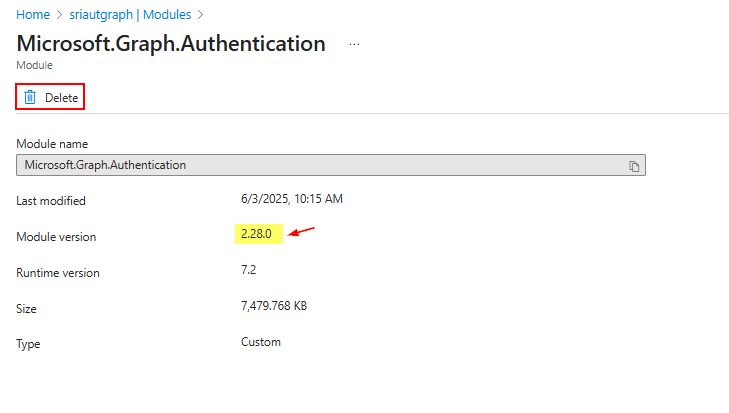Click the Last modified label
729x413 pixels.
point(51,201)
